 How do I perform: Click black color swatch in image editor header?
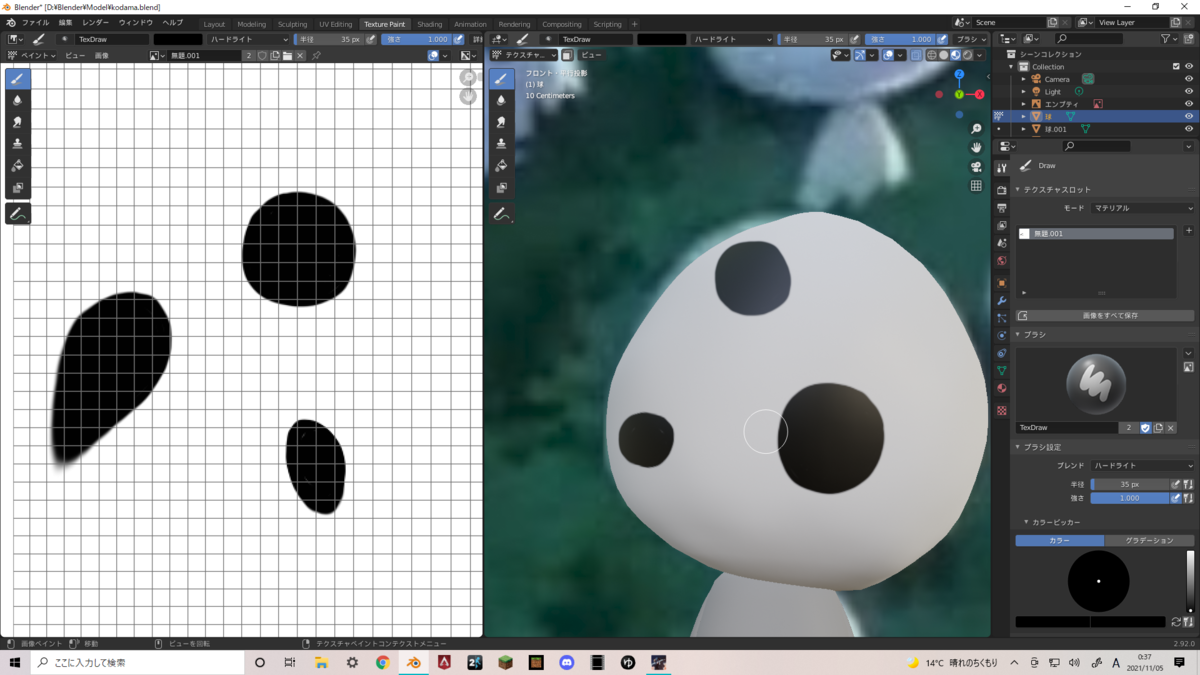tap(178, 39)
